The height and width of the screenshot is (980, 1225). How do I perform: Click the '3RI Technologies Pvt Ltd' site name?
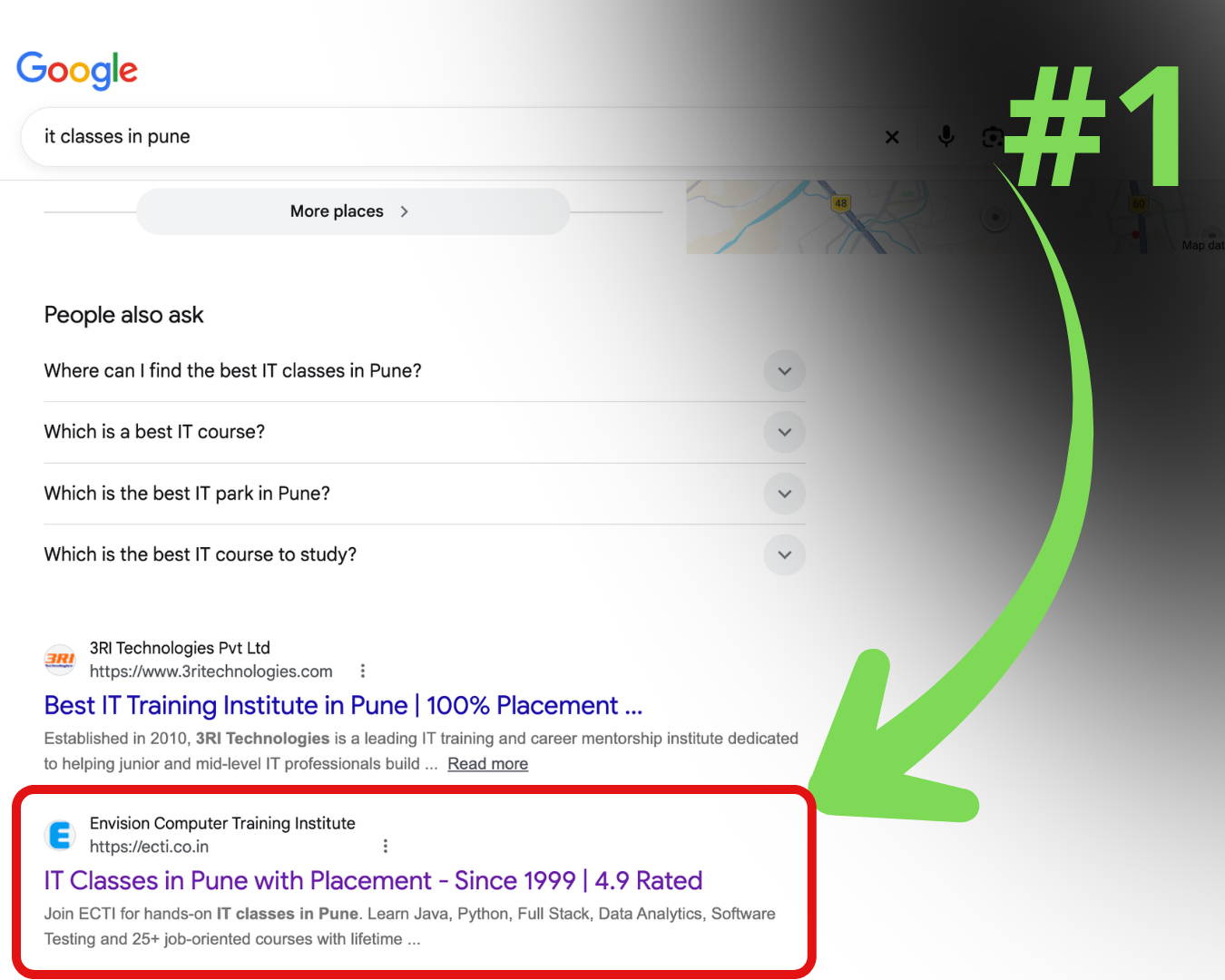[180, 648]
